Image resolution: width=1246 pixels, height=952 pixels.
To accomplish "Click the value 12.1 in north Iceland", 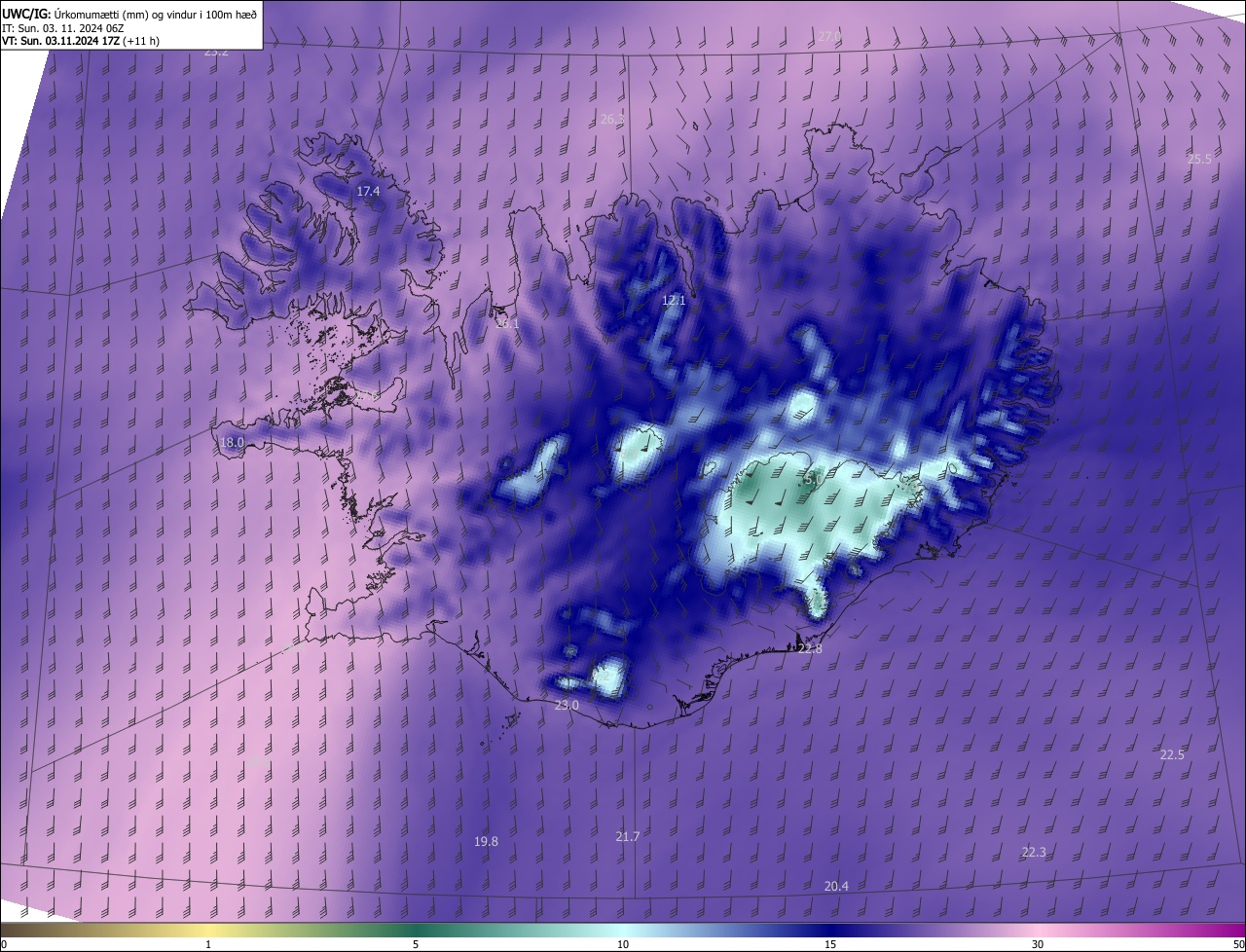I will coord(674,301).
